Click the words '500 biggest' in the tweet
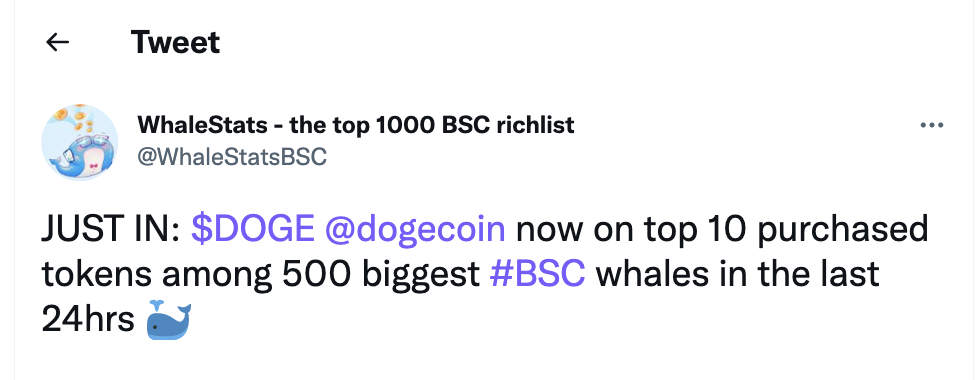Screen dimensions: 976x380 click(x=381, y=275)
